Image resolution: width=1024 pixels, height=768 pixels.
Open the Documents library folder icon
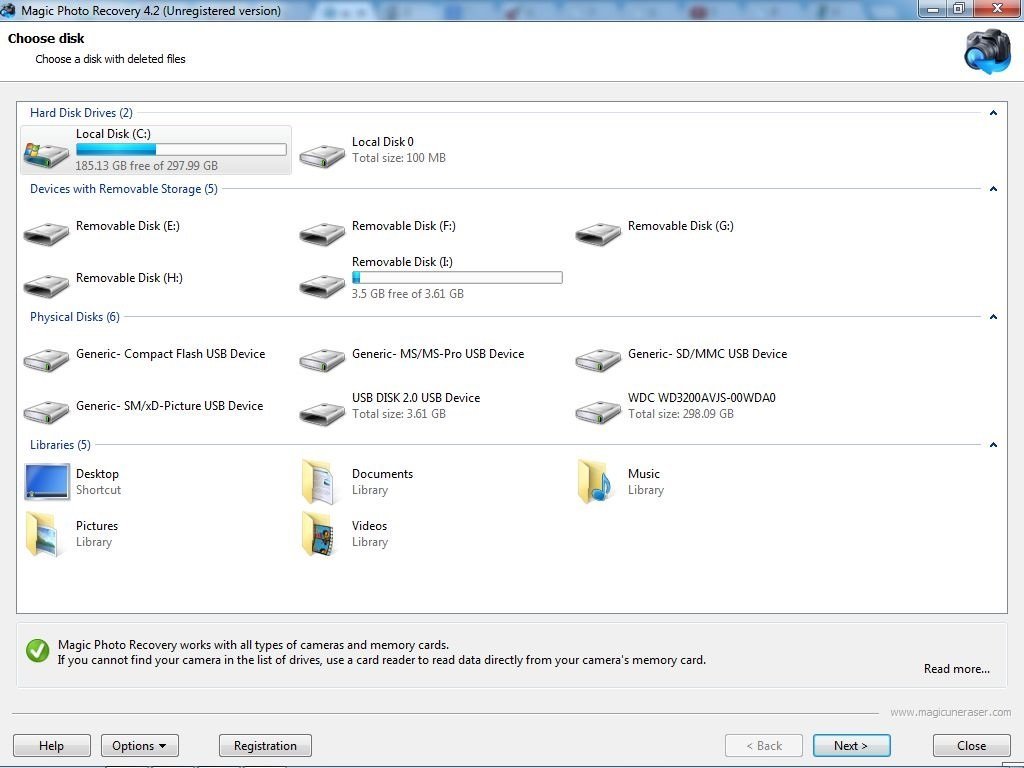point(319,482)
